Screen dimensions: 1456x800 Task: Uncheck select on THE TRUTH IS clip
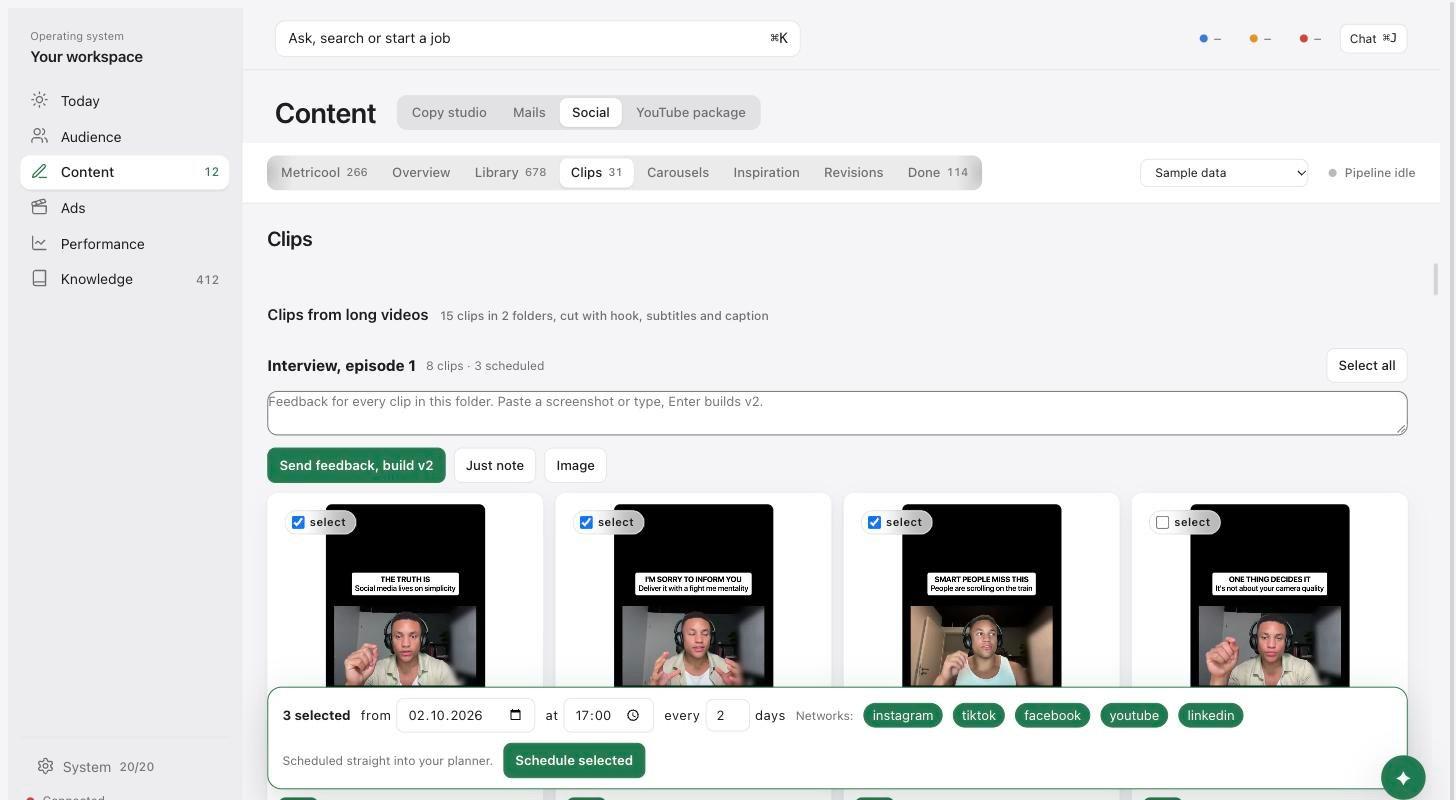pos(298,522)
